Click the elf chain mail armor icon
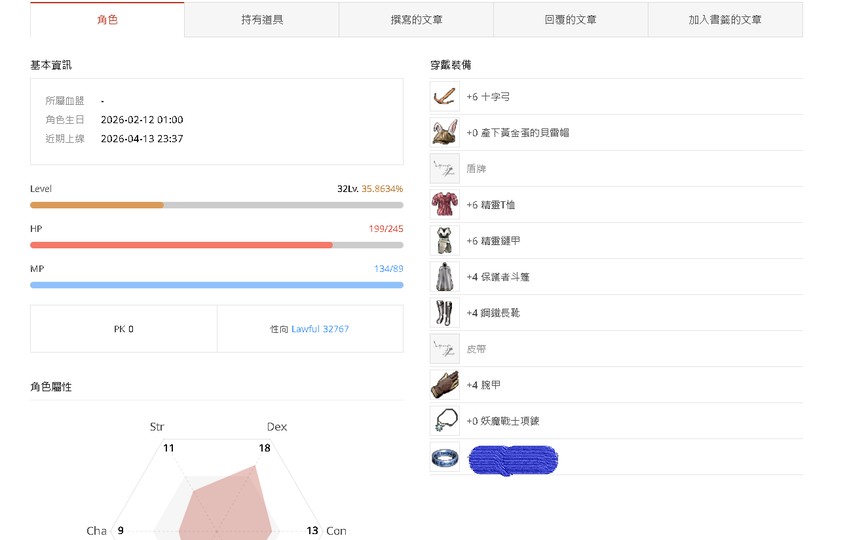Screen dimensions: 845x540 coord(445,241)
